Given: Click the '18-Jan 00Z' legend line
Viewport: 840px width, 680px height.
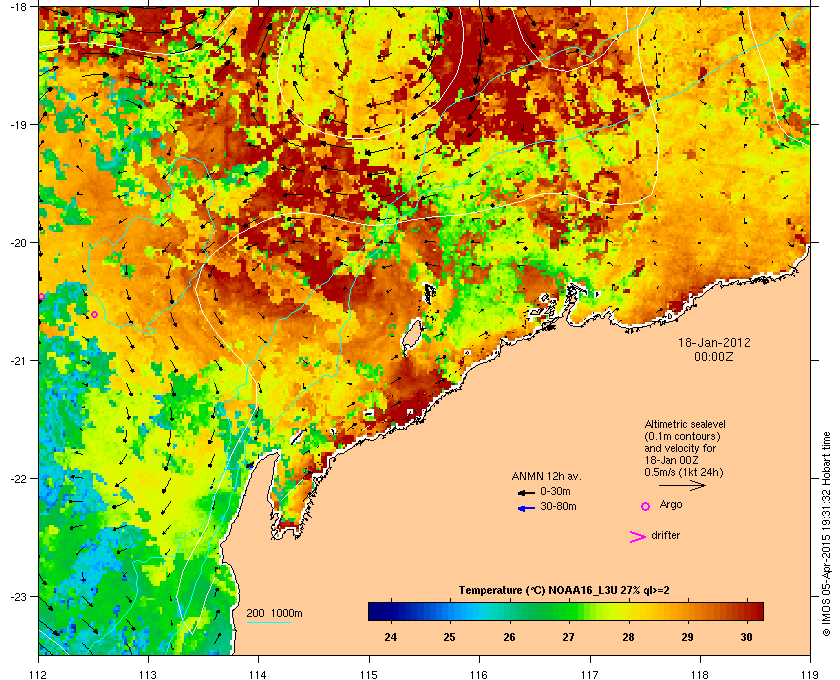Looking at the screenshot, I should [671, 460].
